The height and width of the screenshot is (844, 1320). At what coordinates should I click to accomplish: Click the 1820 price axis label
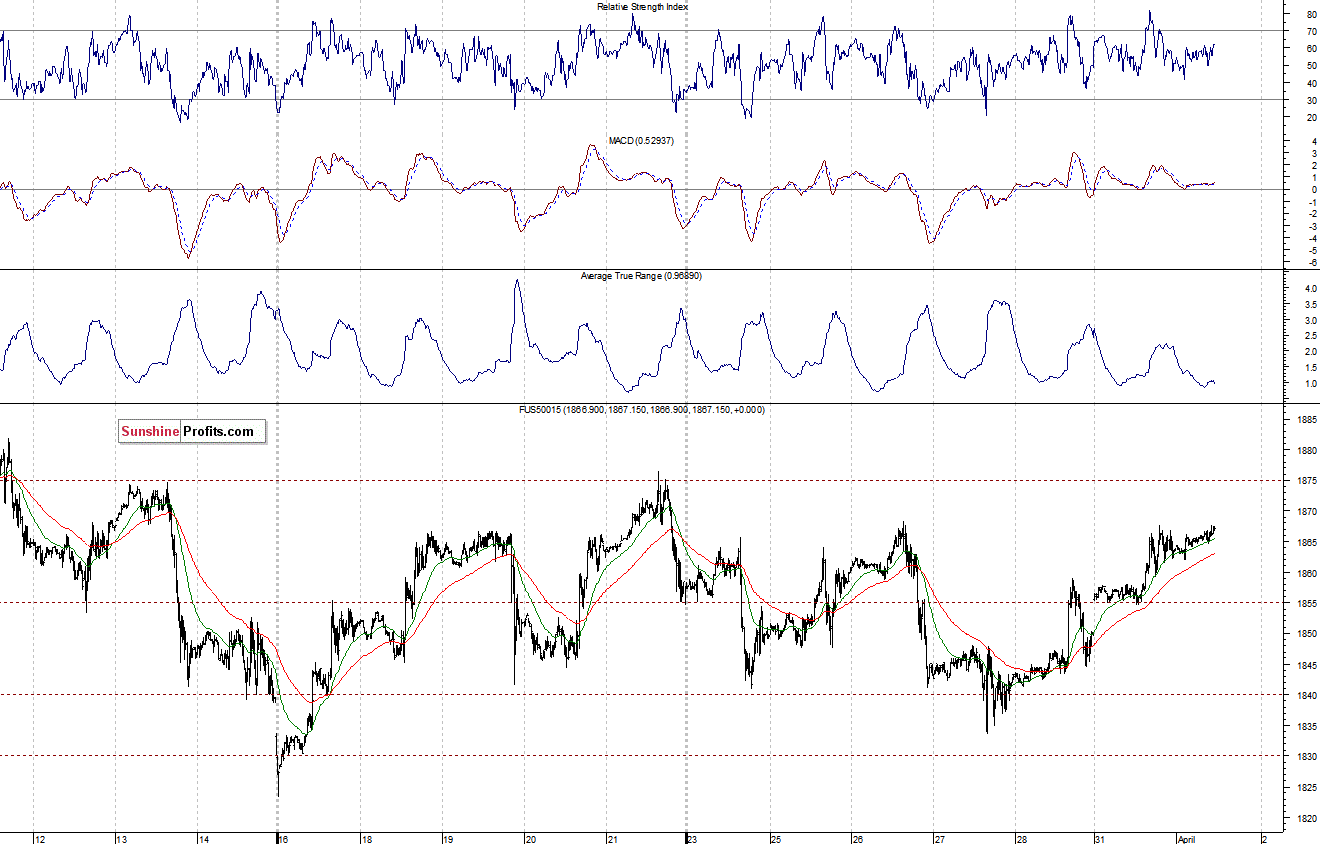[1307, 818]
